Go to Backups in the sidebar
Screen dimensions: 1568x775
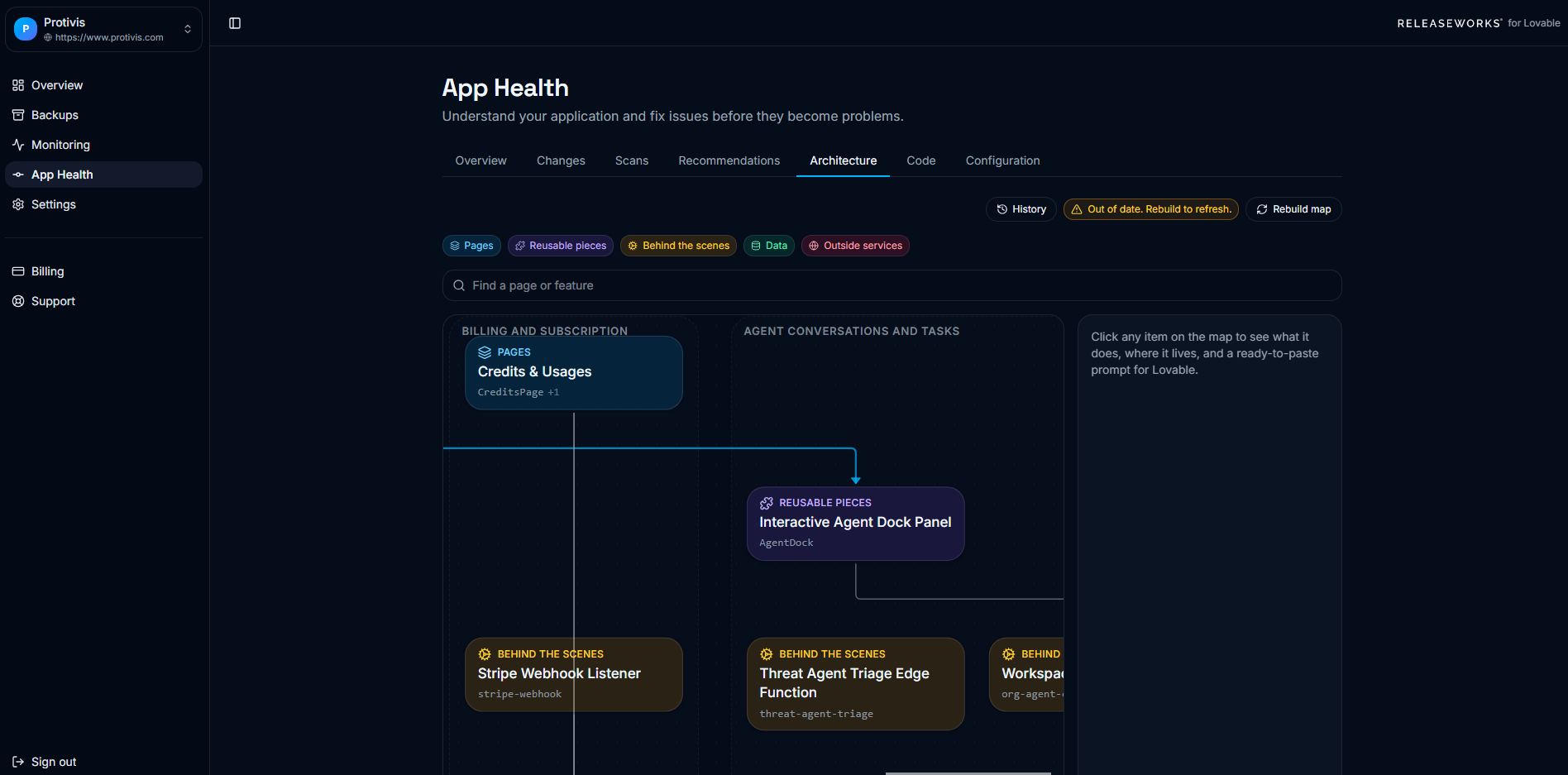(103, 115)
